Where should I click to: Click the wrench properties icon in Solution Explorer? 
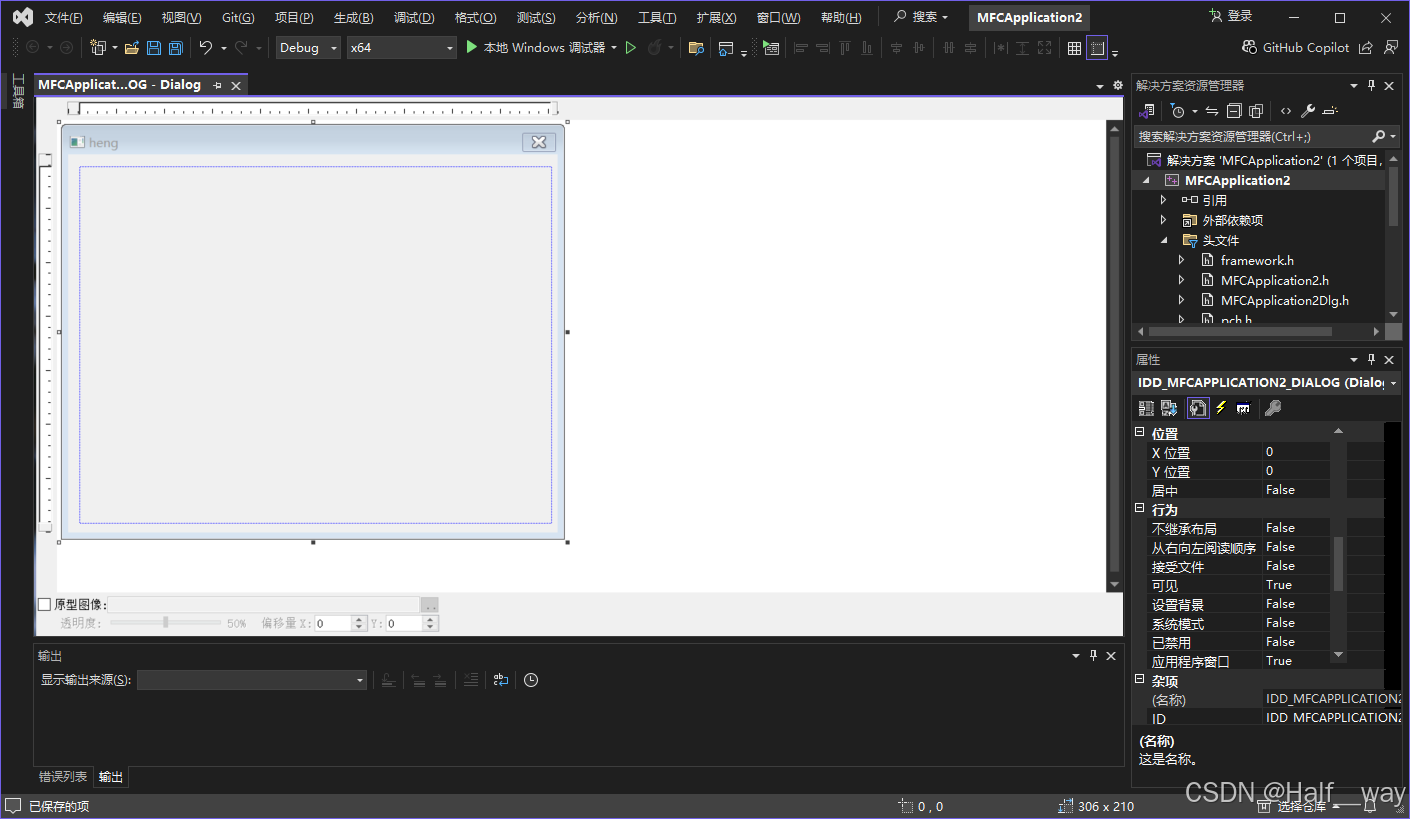tap(1308, 111)
